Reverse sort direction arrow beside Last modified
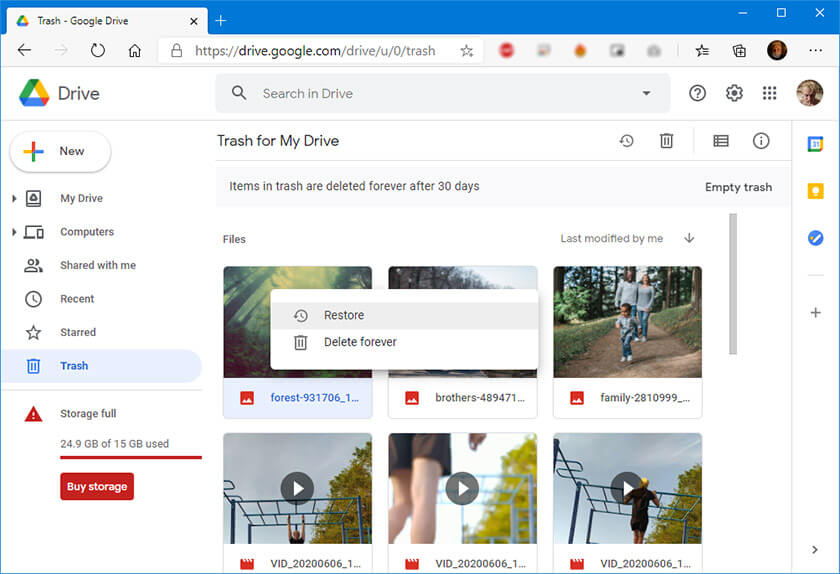The width and height of the screenshot is (840, 574). (689, 238)
